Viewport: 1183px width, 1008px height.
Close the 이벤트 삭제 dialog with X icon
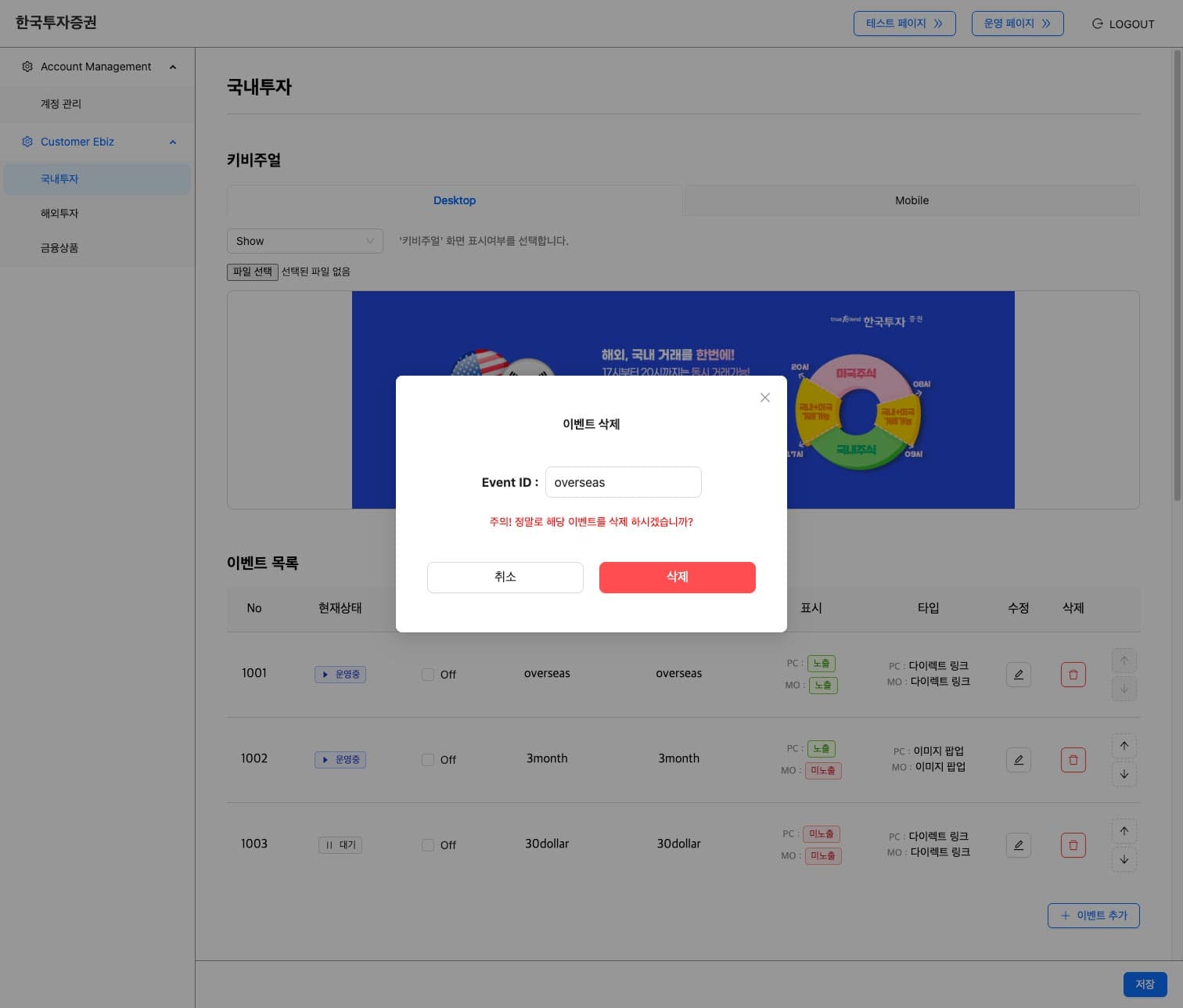pyautogui.click(x=765, y=398)
